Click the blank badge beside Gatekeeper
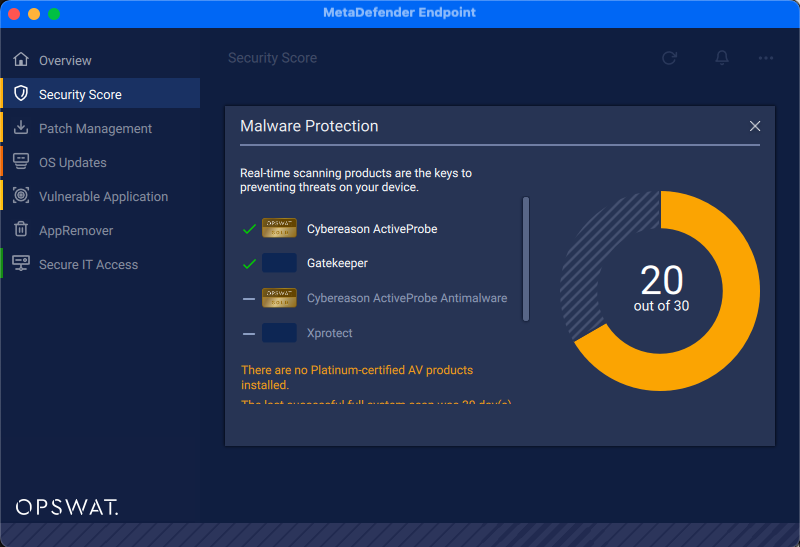The width and height of the screenshot is (800, 547). coord(279,263)
